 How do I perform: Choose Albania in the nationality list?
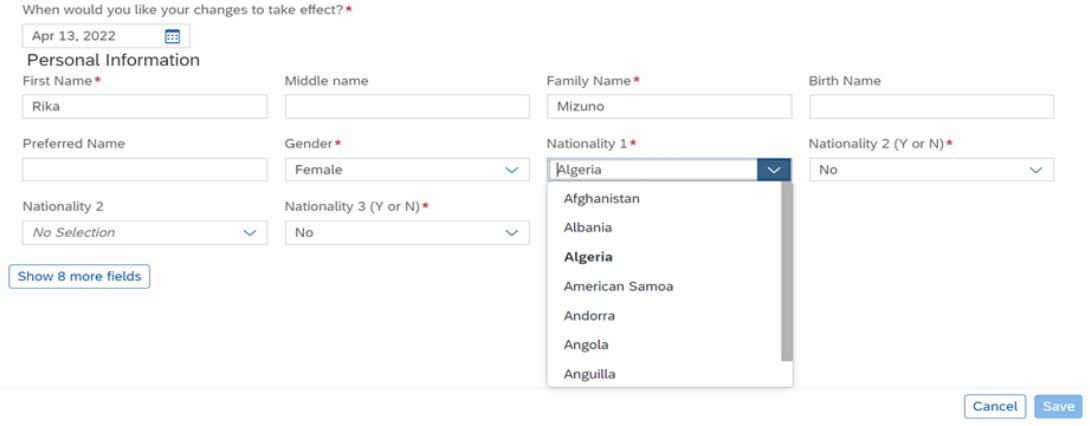tap(587, 228)
